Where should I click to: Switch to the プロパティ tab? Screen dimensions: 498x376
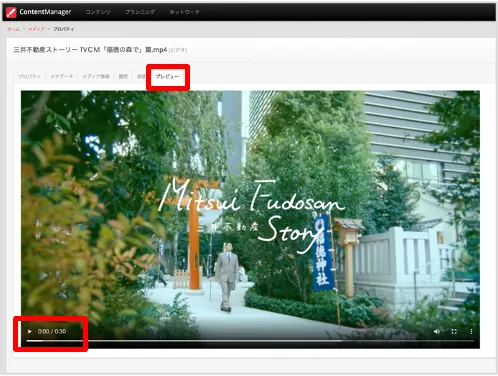click(29, 76)
